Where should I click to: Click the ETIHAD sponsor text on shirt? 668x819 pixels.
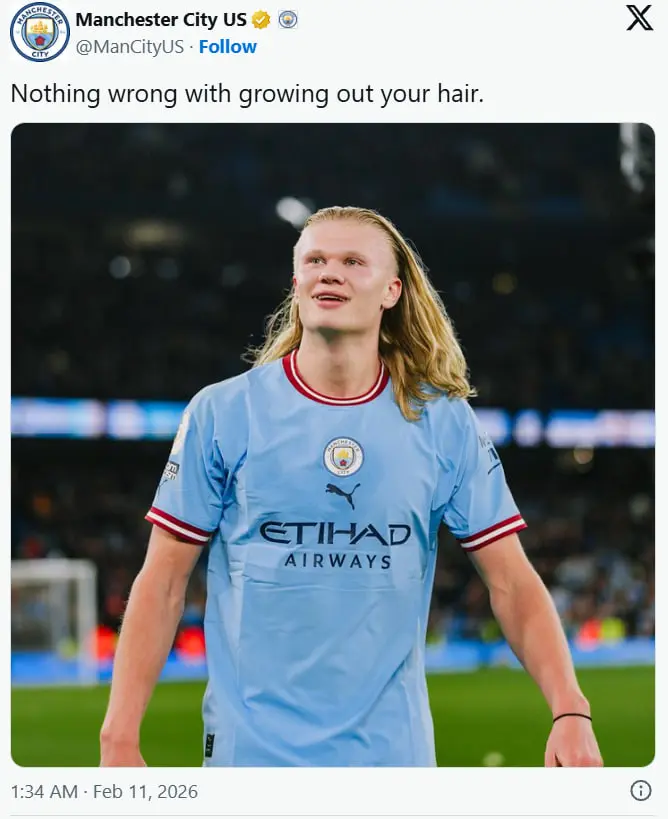335,533
